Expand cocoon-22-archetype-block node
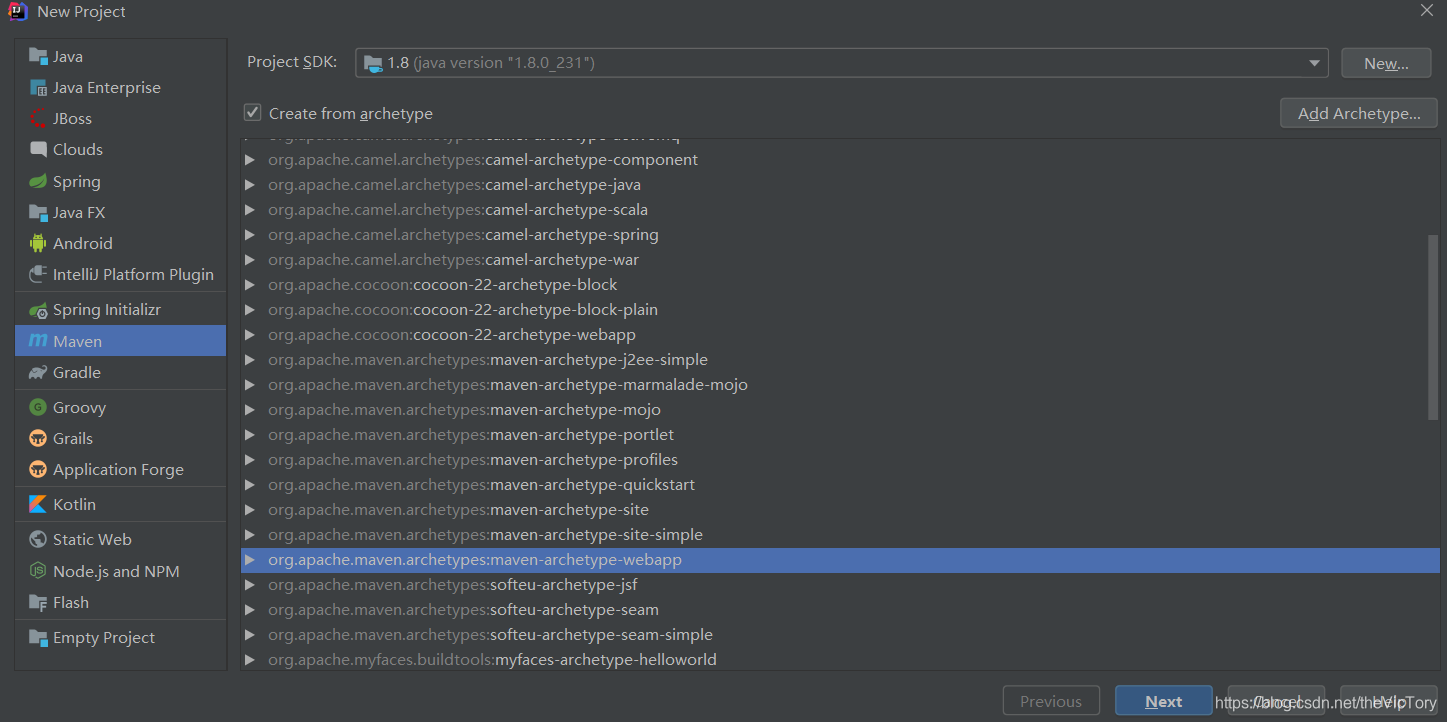Image resolution: width=1447 pixels, height=722 pixels. click(x=249, y=285)
